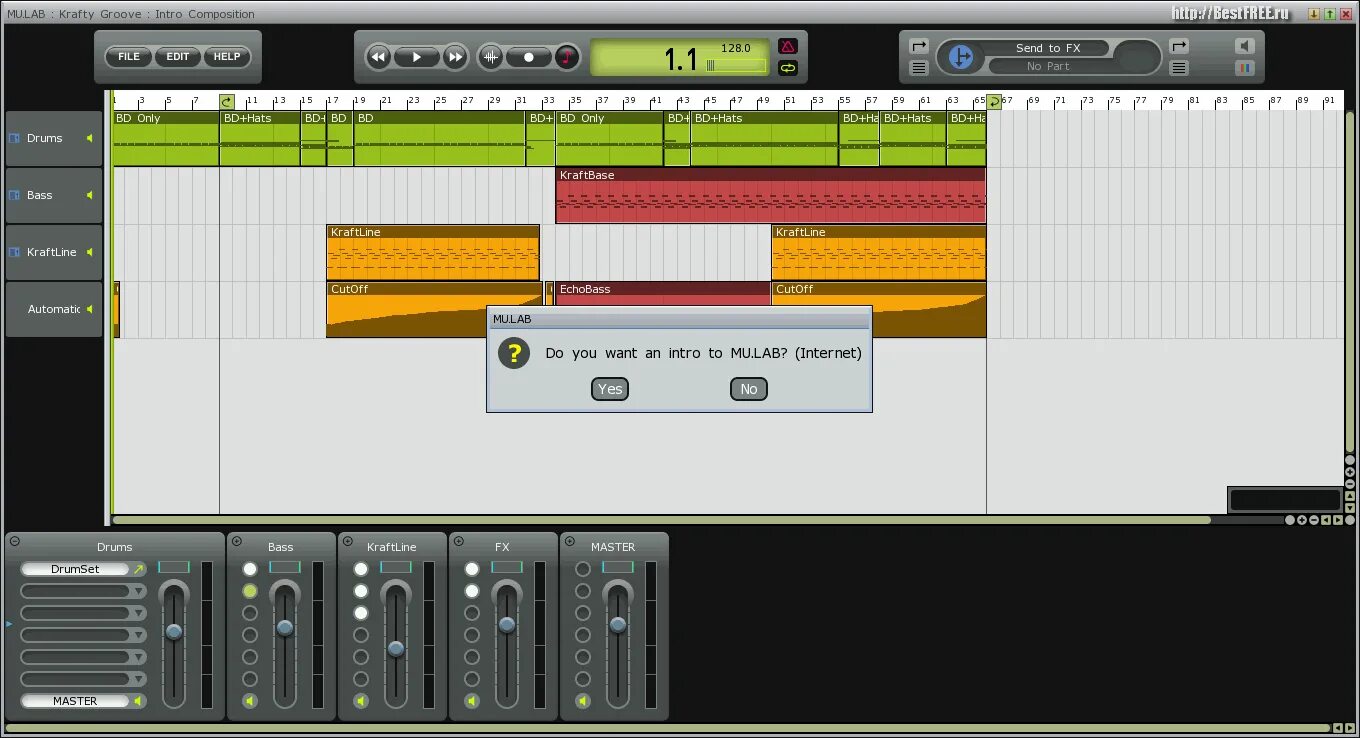Click the record button in transport

tap(529, 57)
